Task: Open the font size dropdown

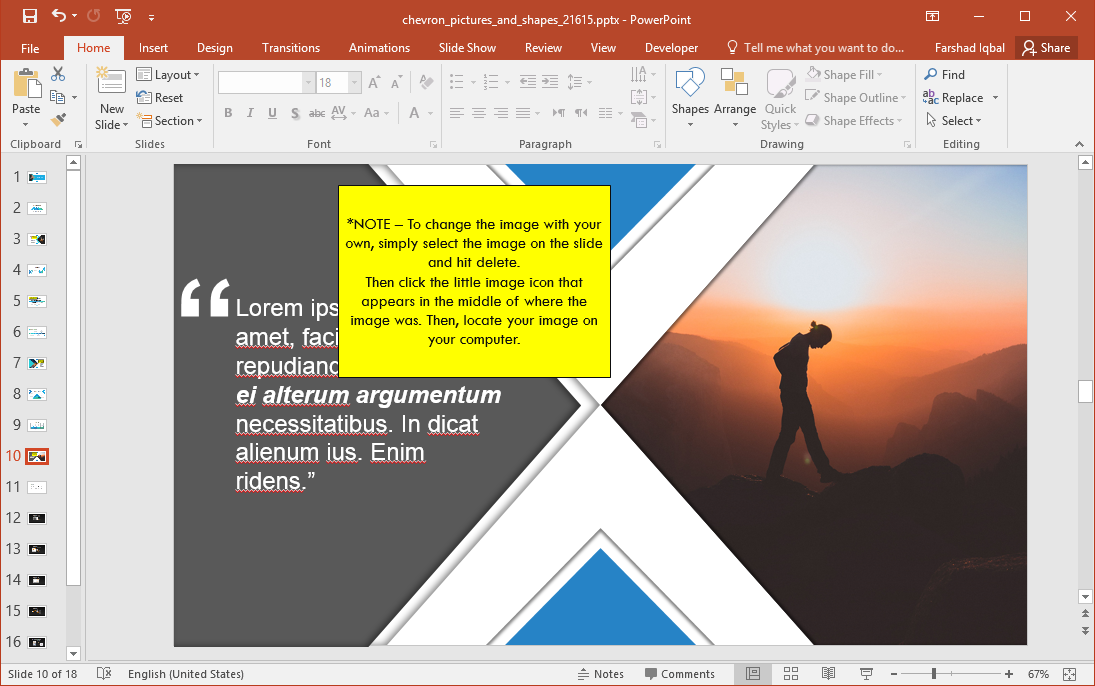Action: coord(355,83)
